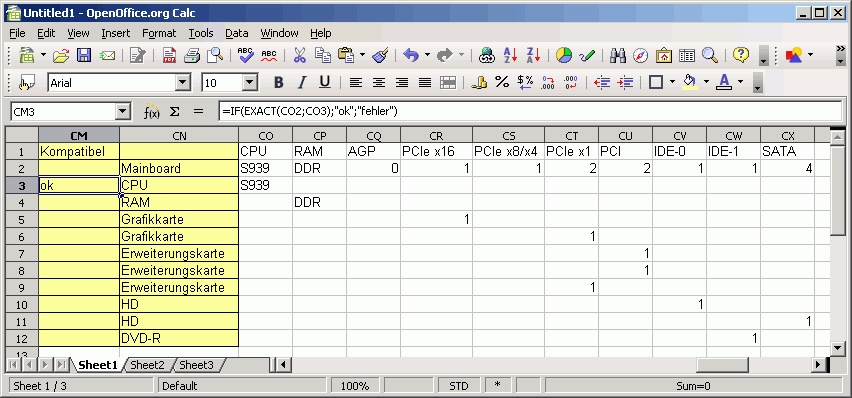Open the Navigator compass icon

coord(641,55)
